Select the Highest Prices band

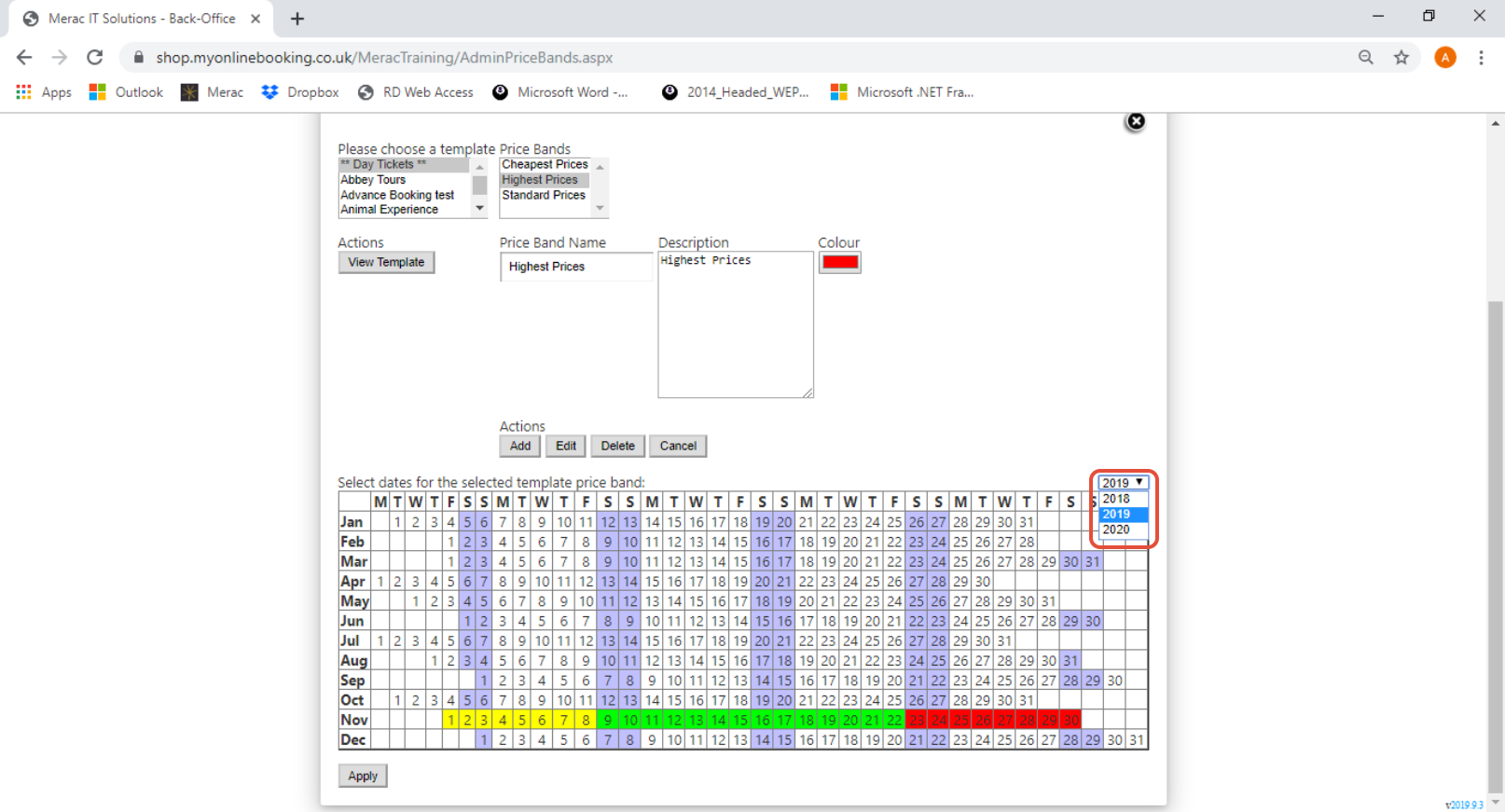pyautogui.click(x=545, y=180)
